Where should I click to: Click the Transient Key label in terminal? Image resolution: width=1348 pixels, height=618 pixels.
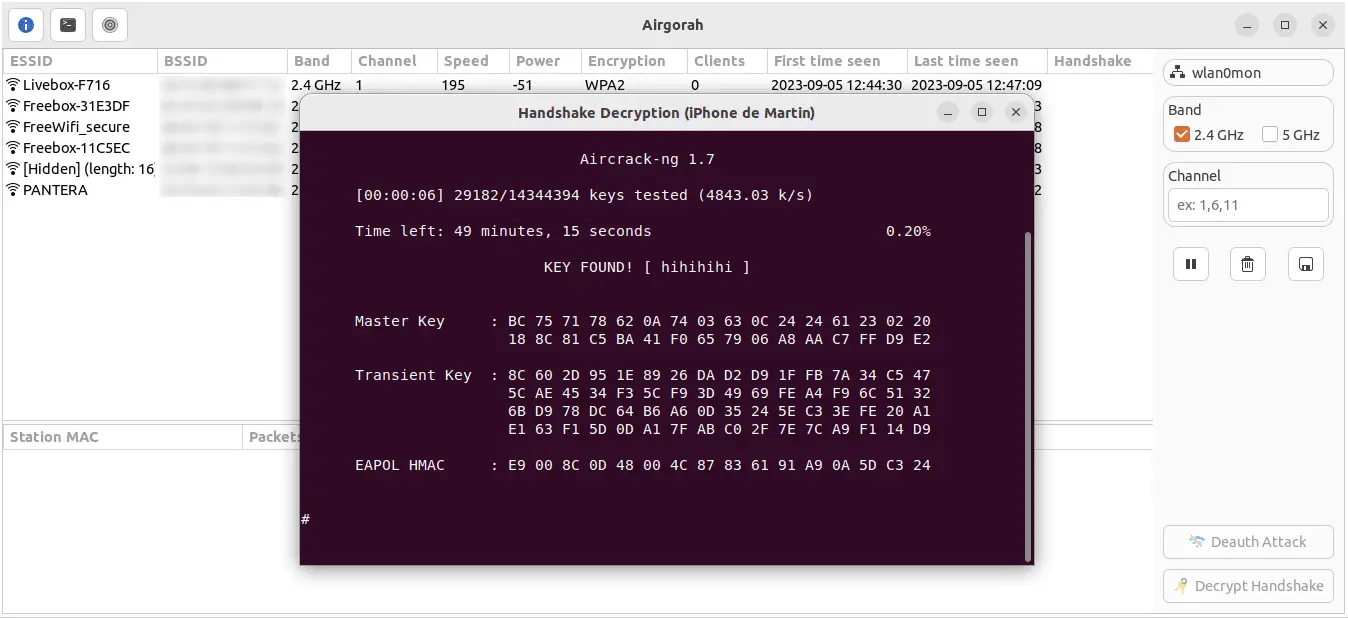413,375
